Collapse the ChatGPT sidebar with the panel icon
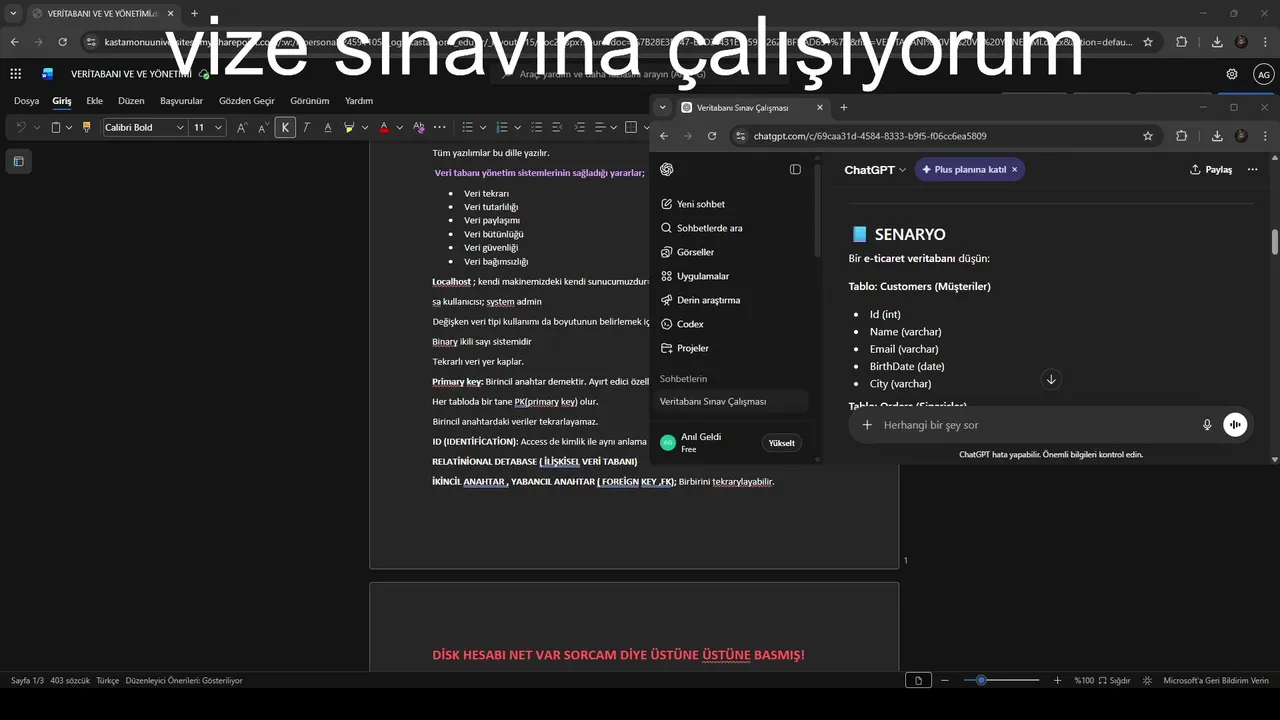 [x=795, y=170]
